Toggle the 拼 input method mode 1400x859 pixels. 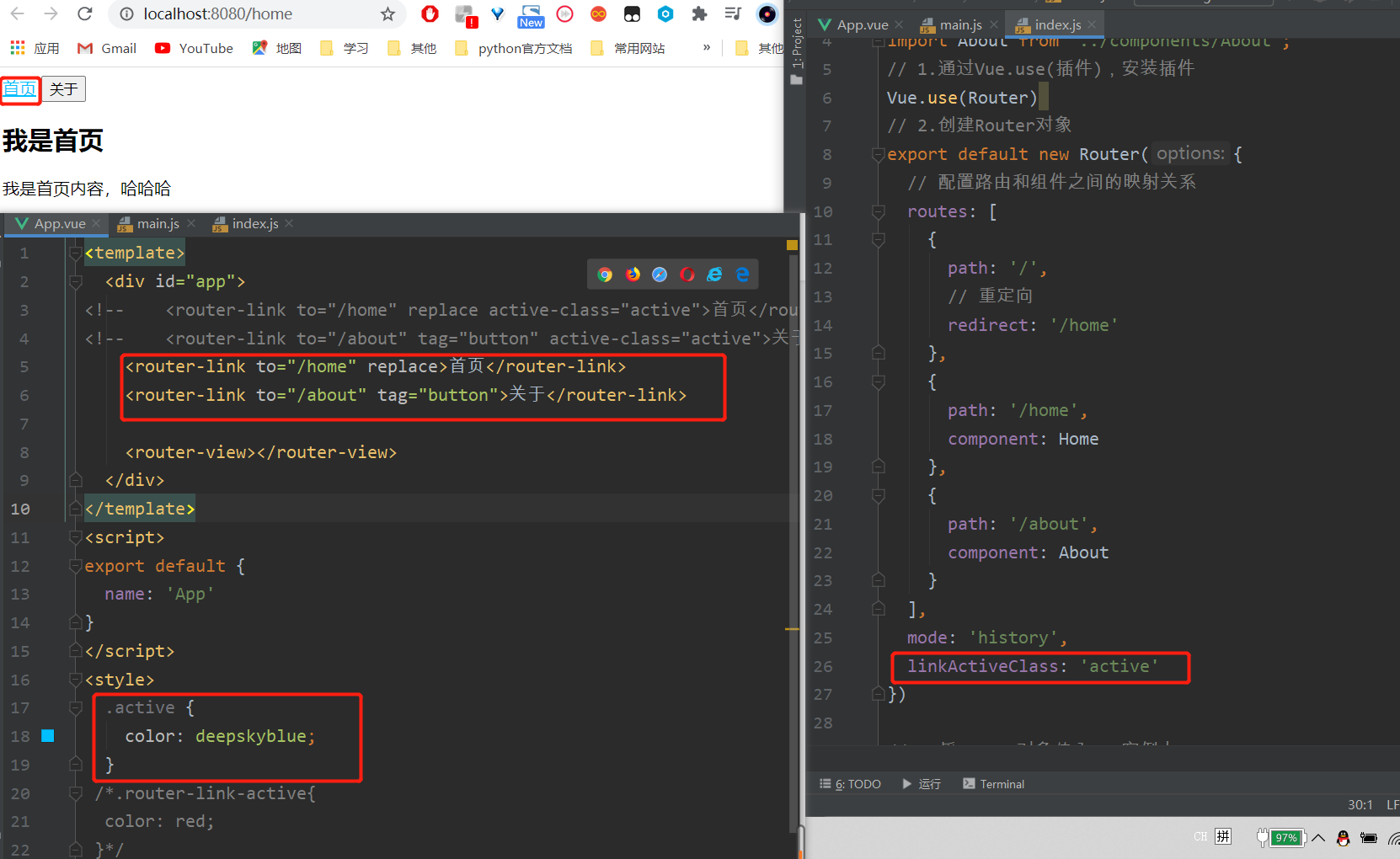point(1223,836)
